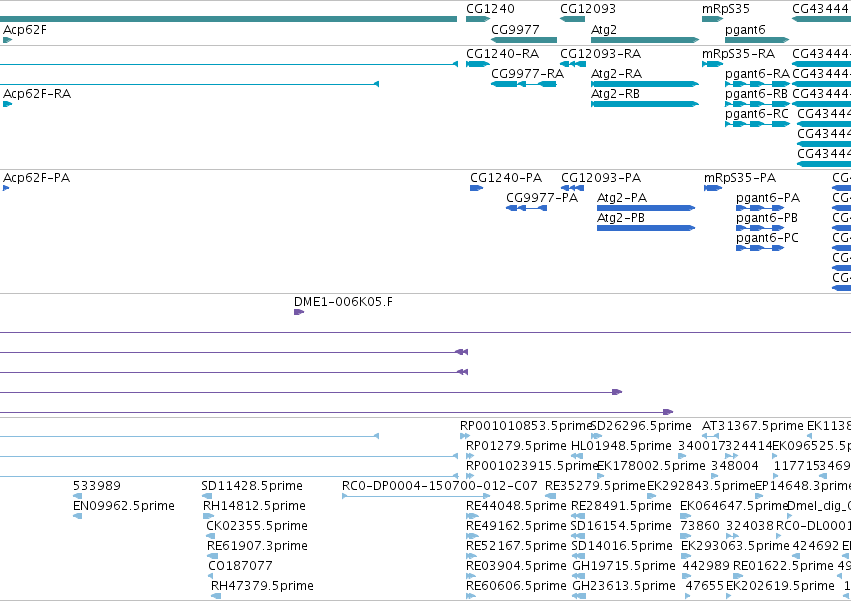Select the CG12093-PA protein label

click(x=601, y=178)
